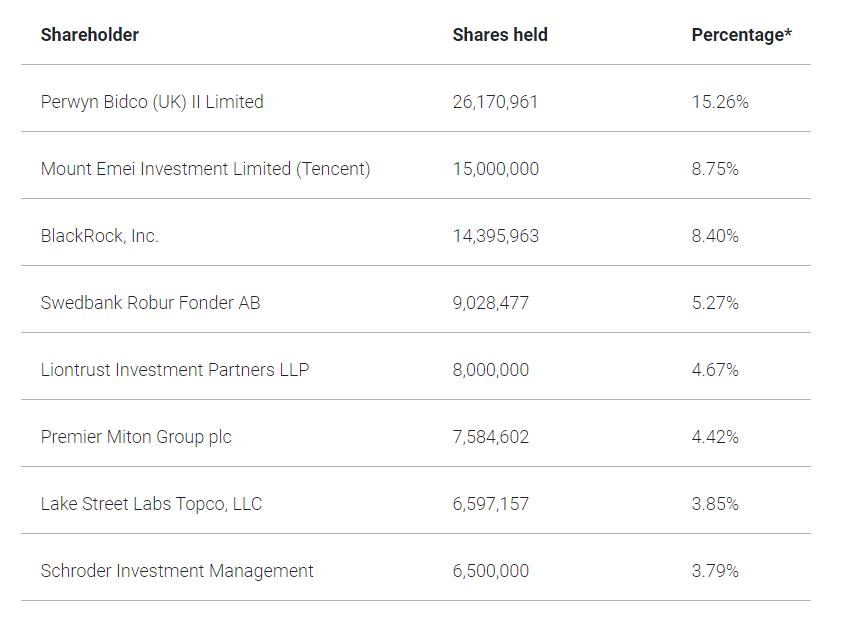Select the 9,028,477 shares value
This screenshot has height=617, width=853.
click(x=490, y=303)
